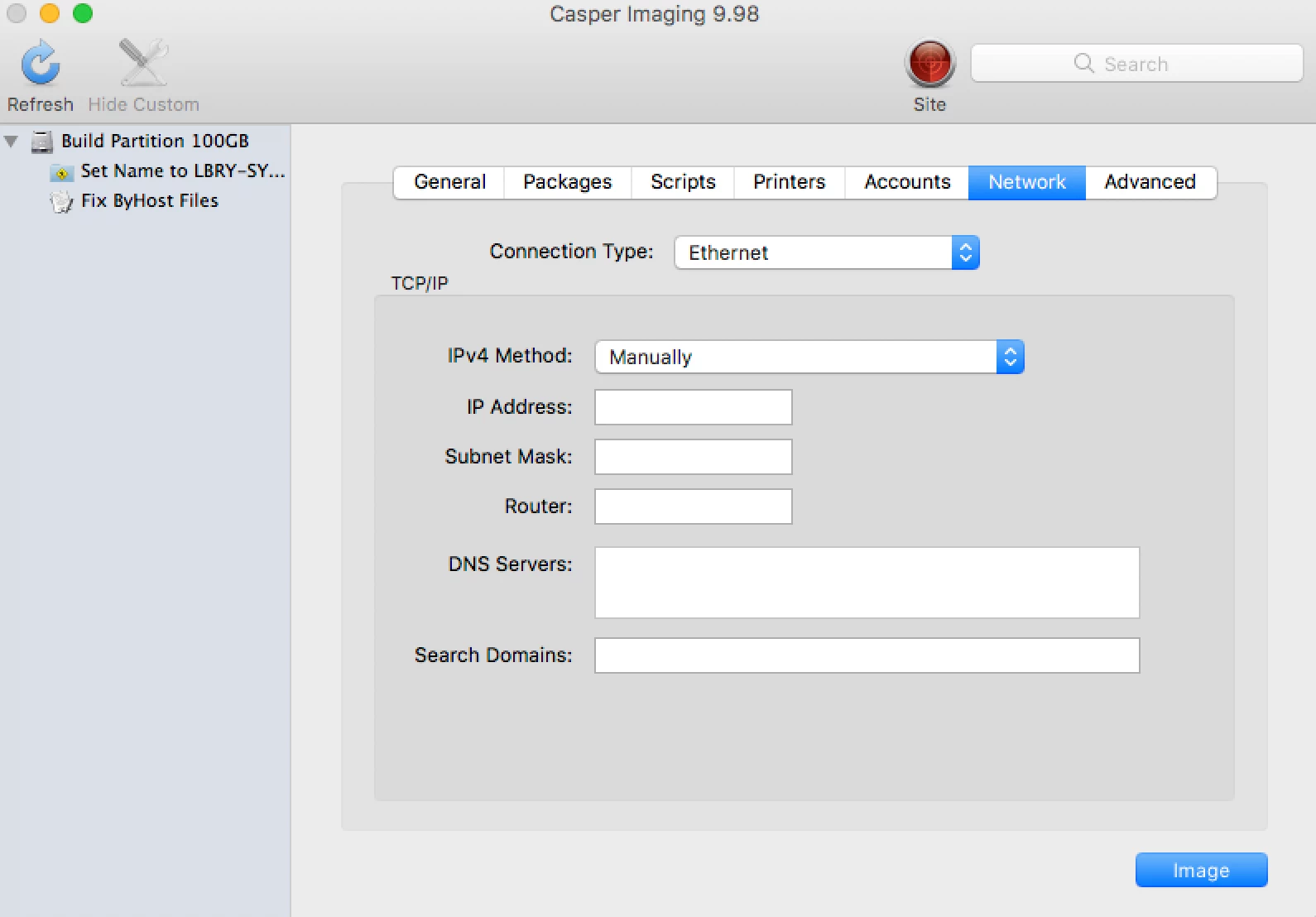The width and height of the screenshot is (1316, 917).
Task: Switch to the Packages tab
Action: point(568,182)
